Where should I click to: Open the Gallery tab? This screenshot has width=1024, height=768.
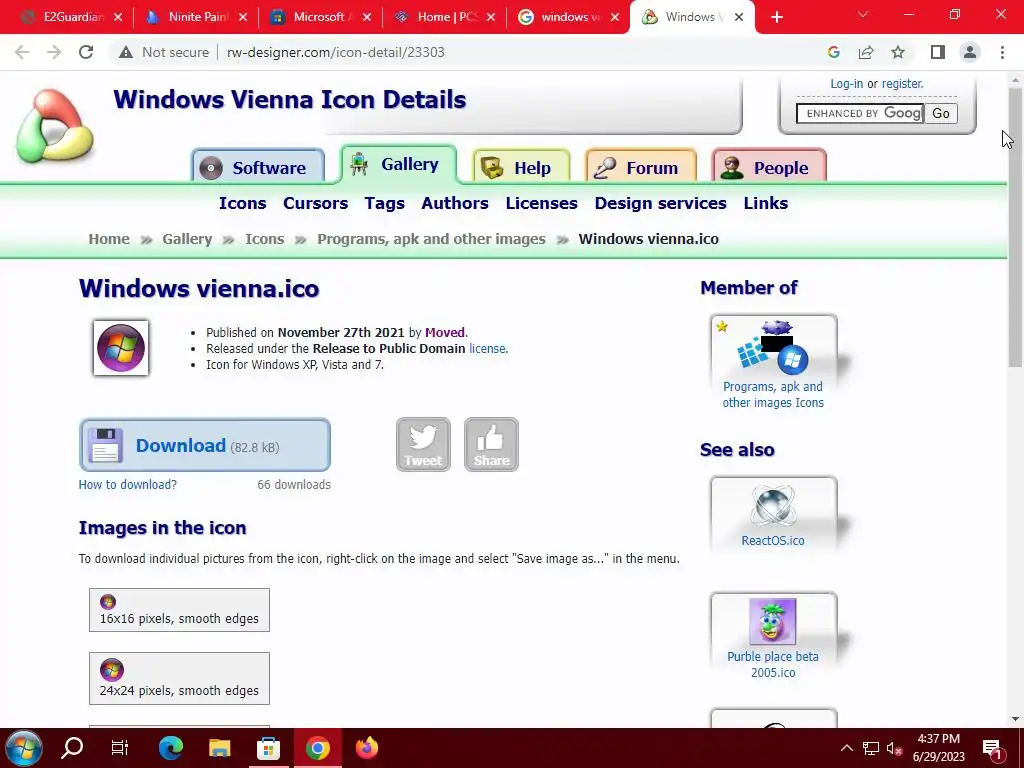pyautogui.click(x=398, y=164)
